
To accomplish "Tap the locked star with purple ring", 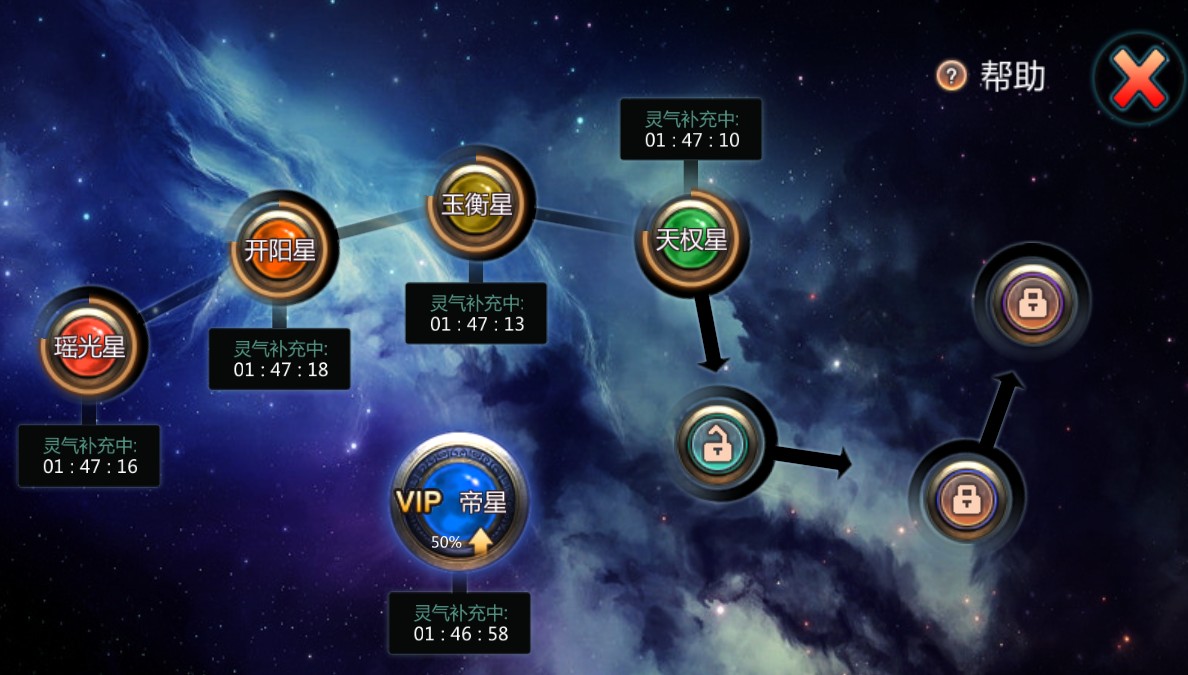I will (x=1031, y=302).
